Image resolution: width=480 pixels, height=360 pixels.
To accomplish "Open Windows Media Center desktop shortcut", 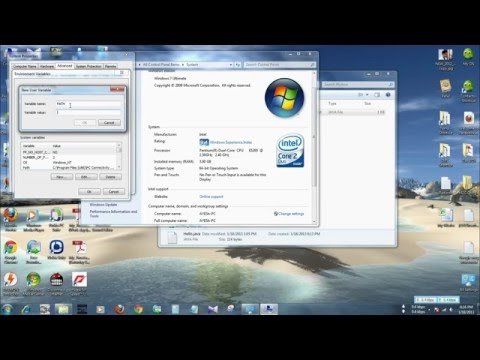I will coord(33,283).
